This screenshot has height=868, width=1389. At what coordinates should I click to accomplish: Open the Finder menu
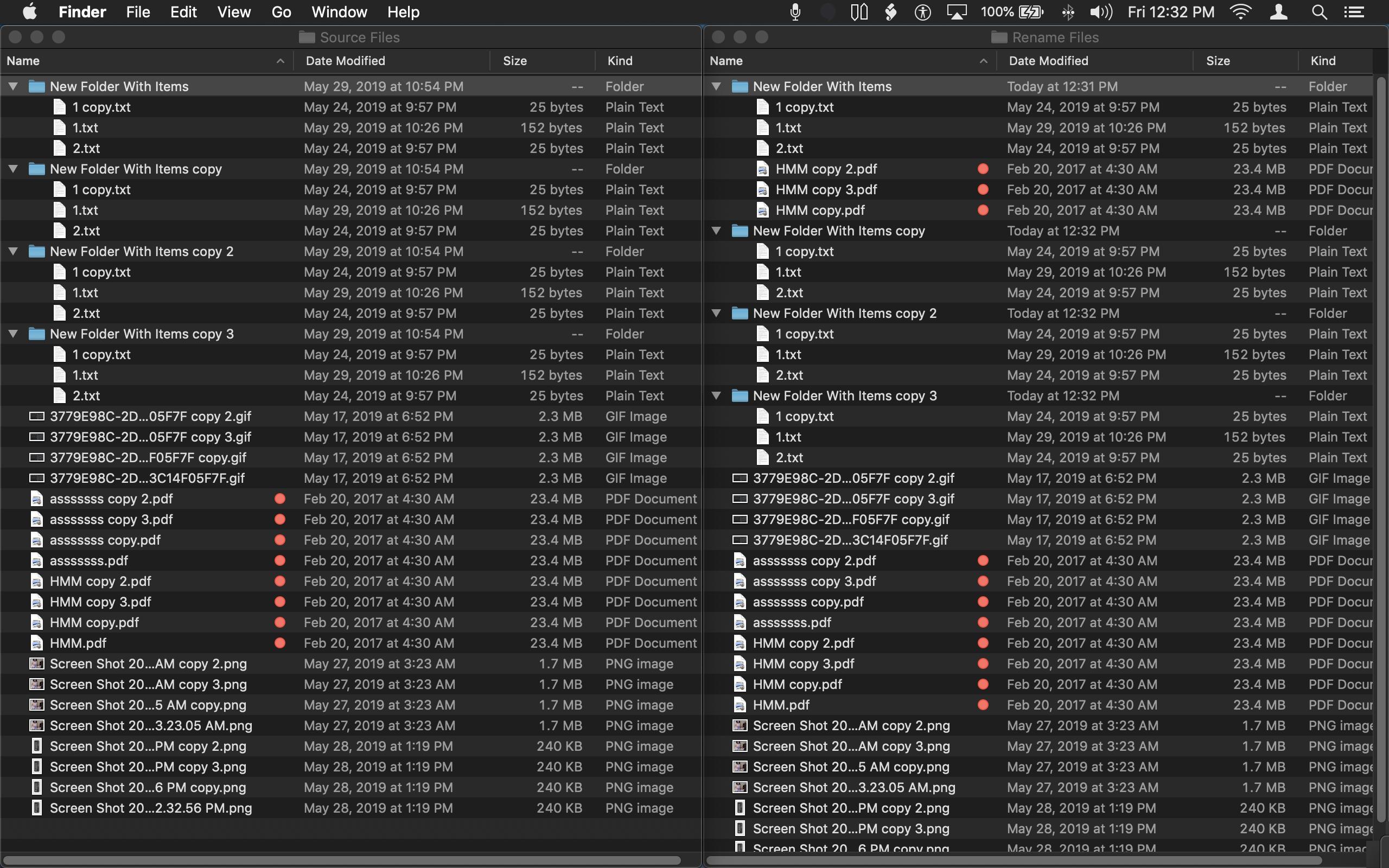coord(82,12)
